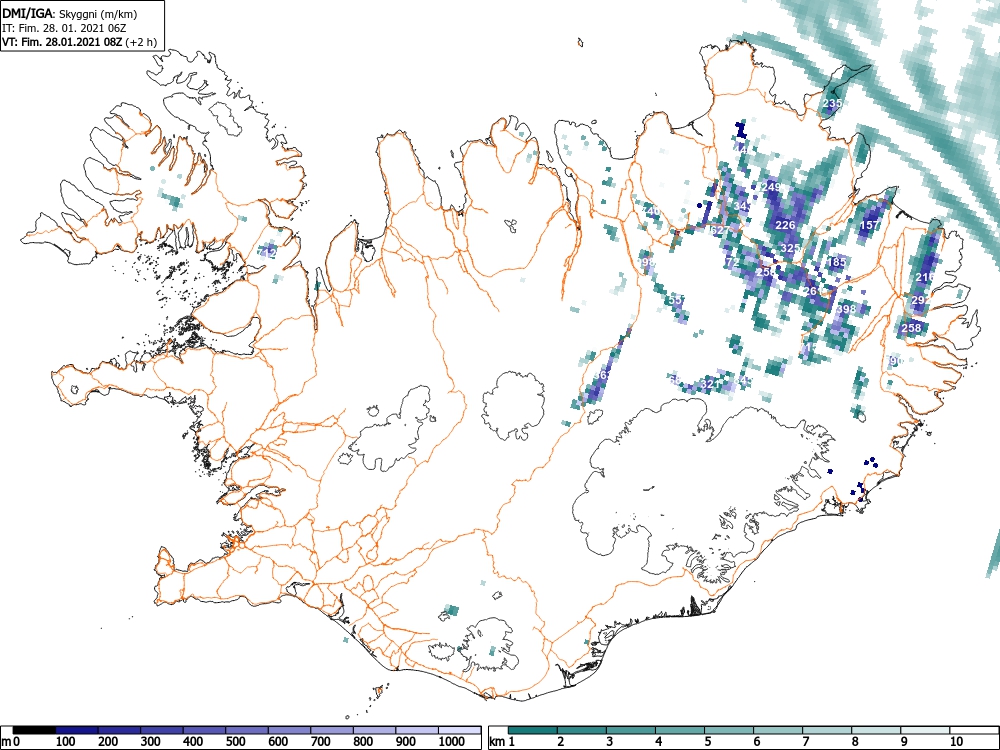Click the '325' visibility value on the map

tap(790, 248)
